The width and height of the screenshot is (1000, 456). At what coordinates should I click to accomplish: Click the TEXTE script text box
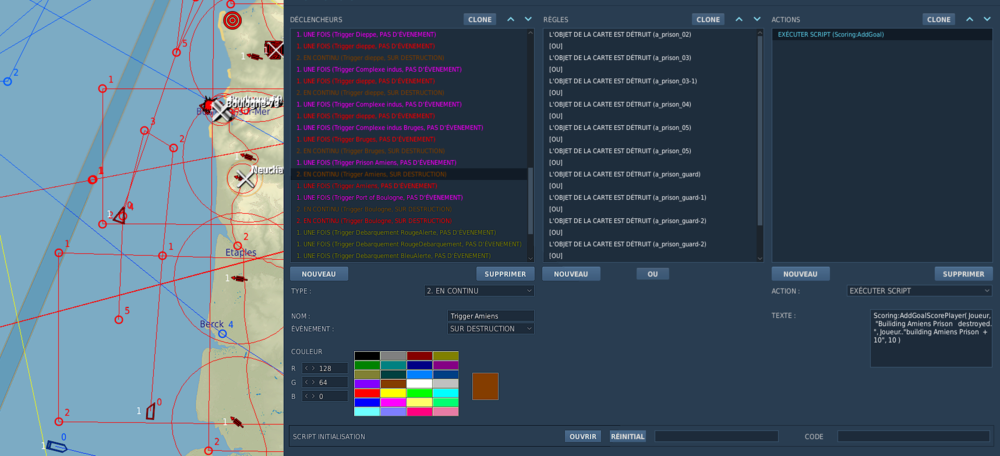[x=931, y=339]
